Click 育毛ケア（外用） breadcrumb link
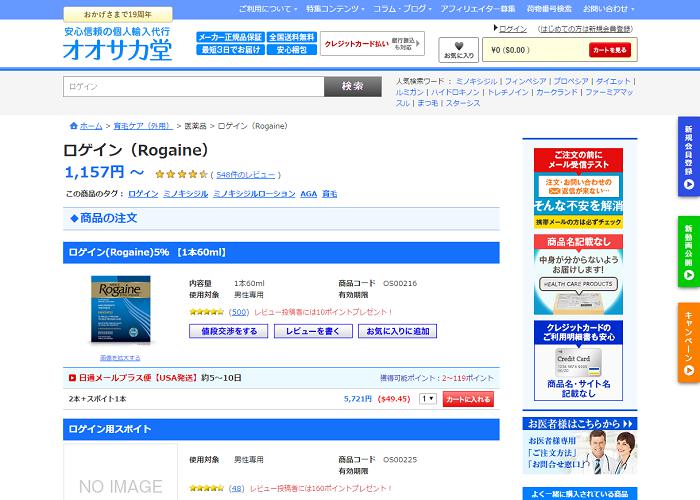This screenshot has height=500, width=700. pyautogui.click(x=143, y=126)
